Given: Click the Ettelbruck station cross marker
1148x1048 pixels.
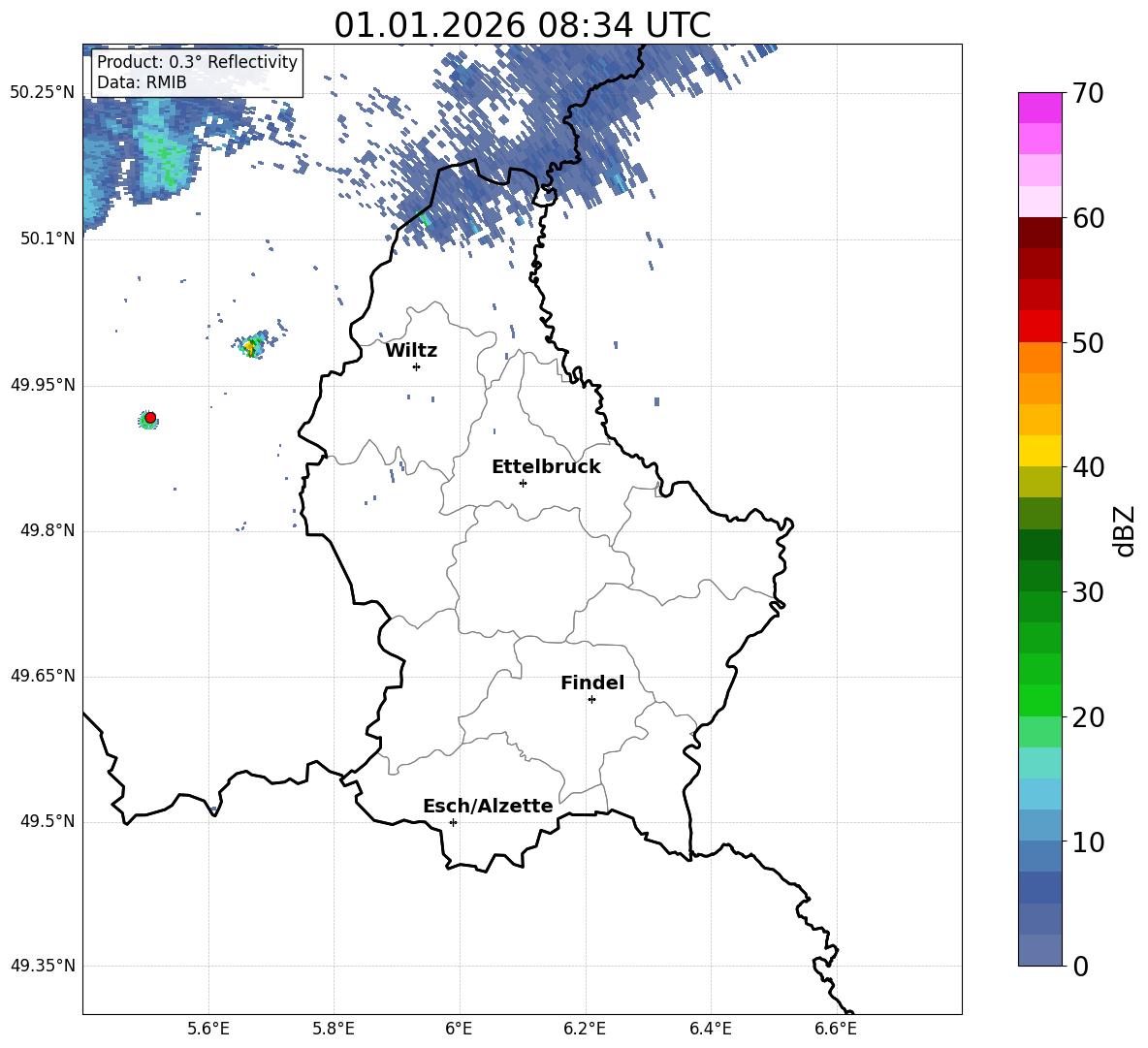Looking at the screenshot, I should (x=523, y=483).
